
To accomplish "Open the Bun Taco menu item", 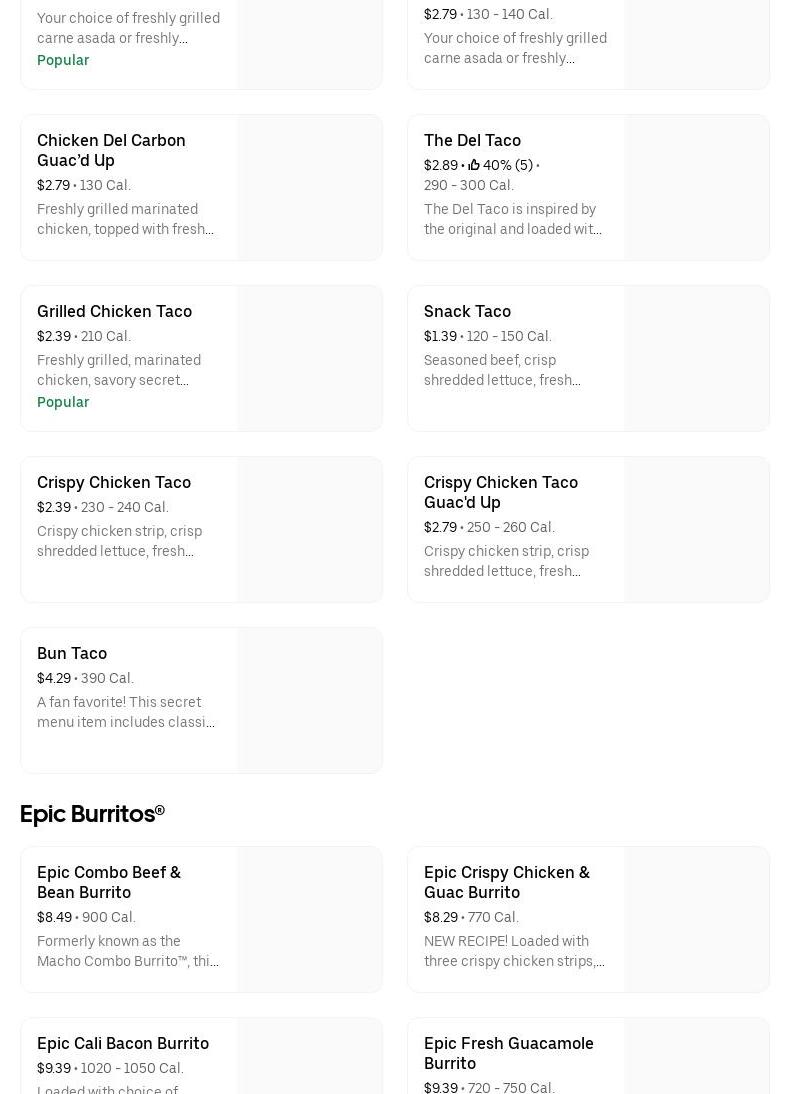I will pyautogui.click(x=72, y=653).
